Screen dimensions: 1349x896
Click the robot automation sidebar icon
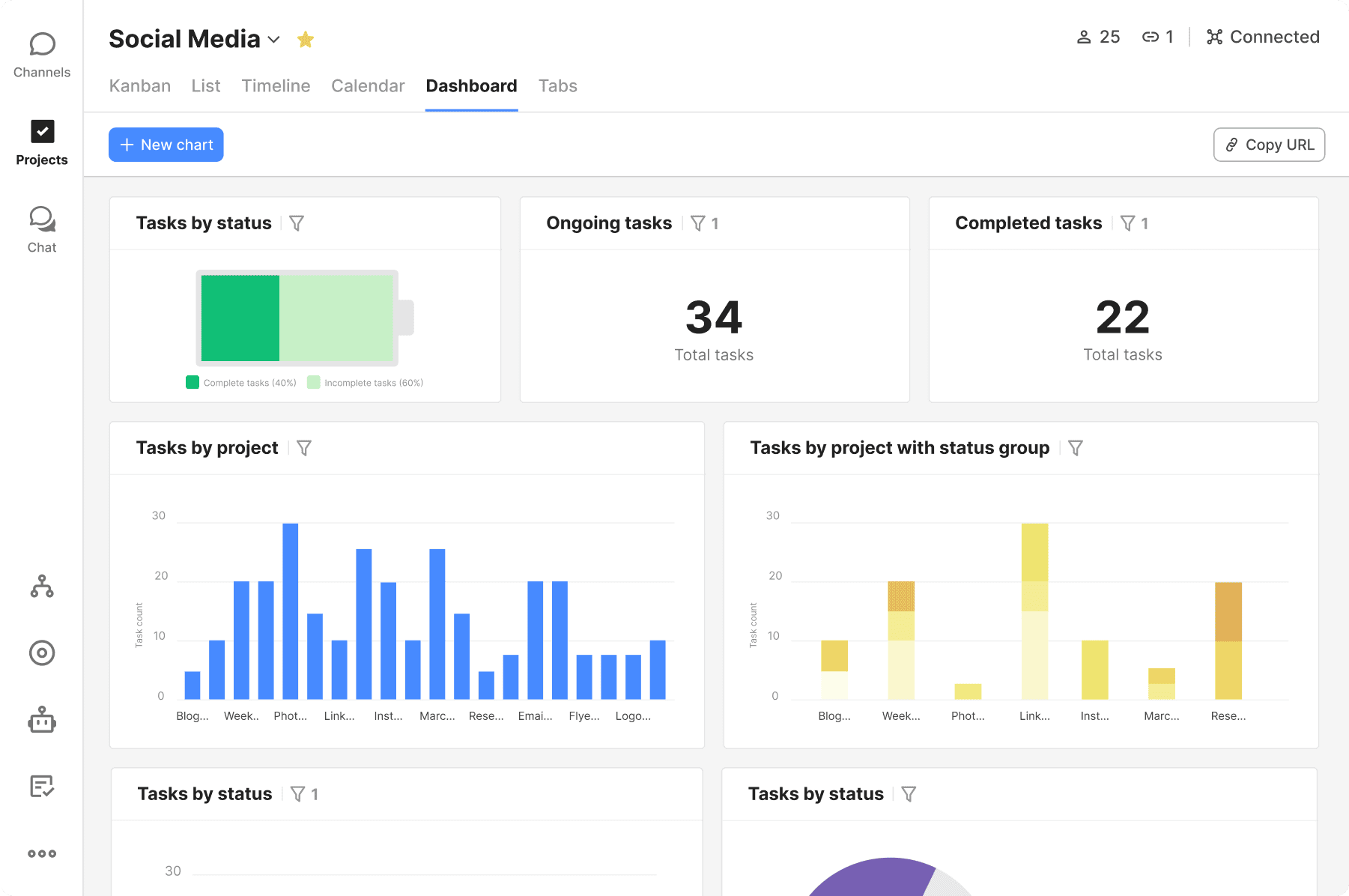[x=42, y=720]
